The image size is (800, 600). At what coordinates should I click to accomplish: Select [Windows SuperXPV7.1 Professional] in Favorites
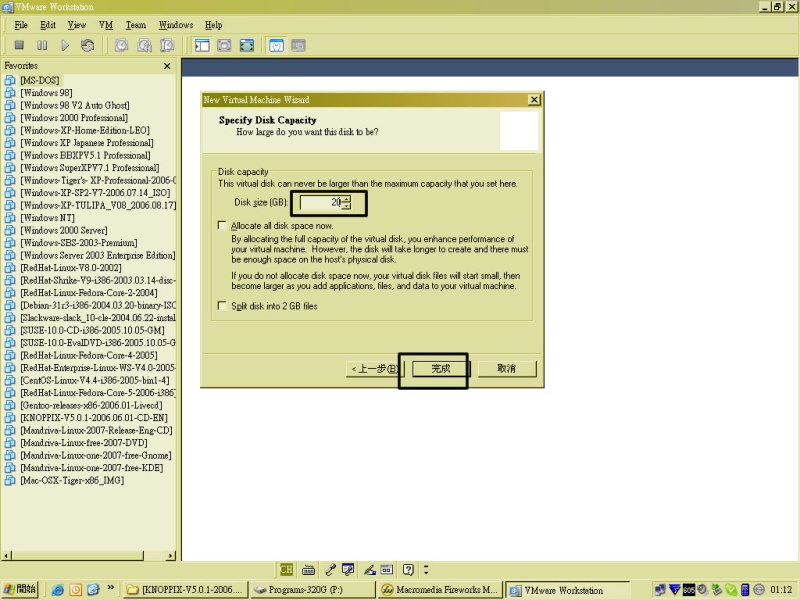(90, 168)
